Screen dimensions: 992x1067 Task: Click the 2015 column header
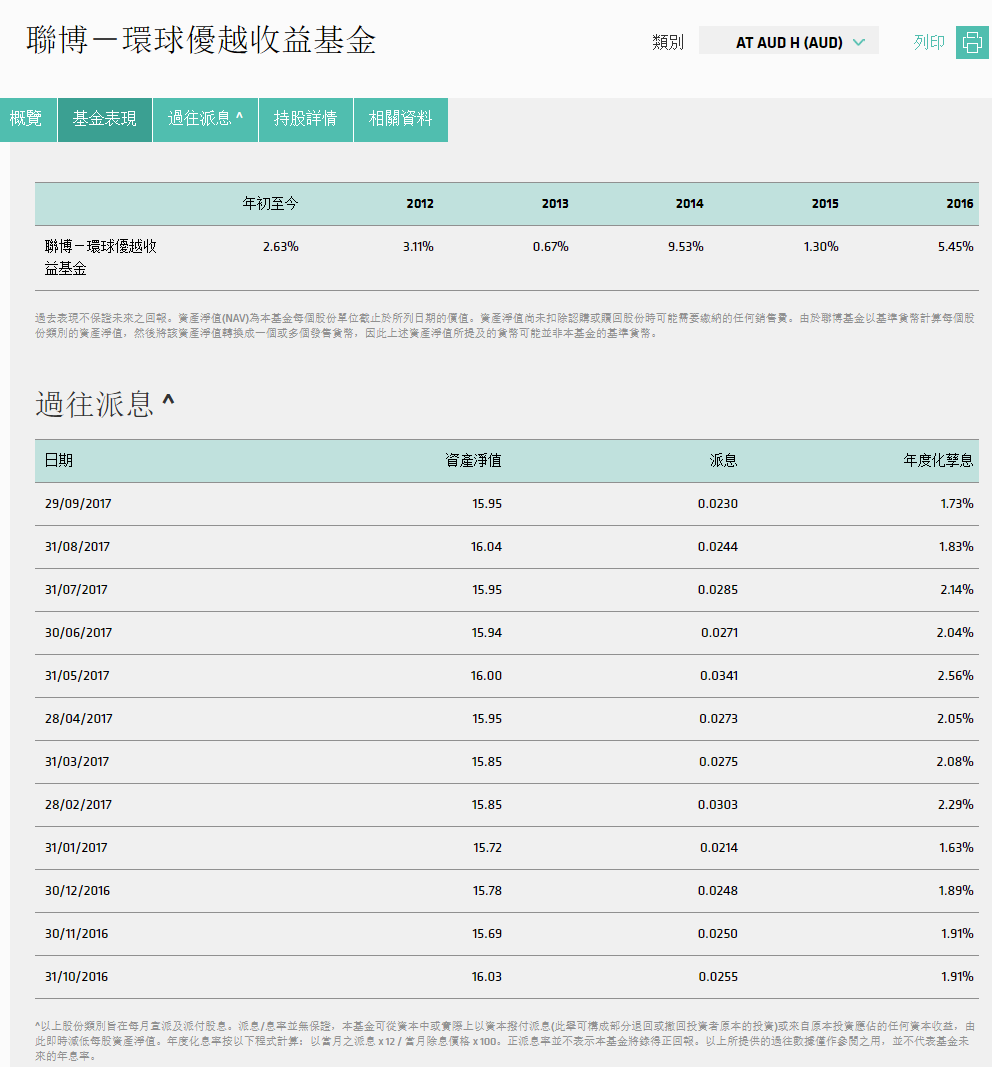[825, 203]
